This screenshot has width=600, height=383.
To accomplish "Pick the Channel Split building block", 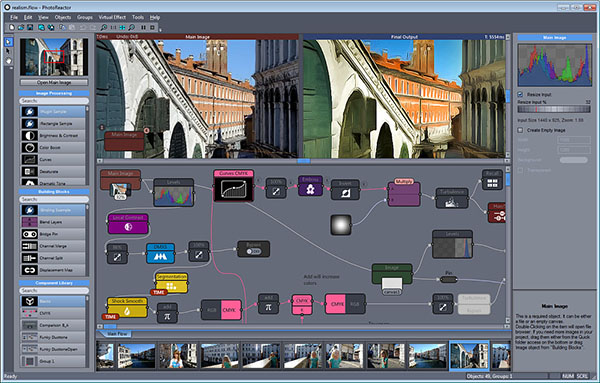I will click(x=53, y=258).
